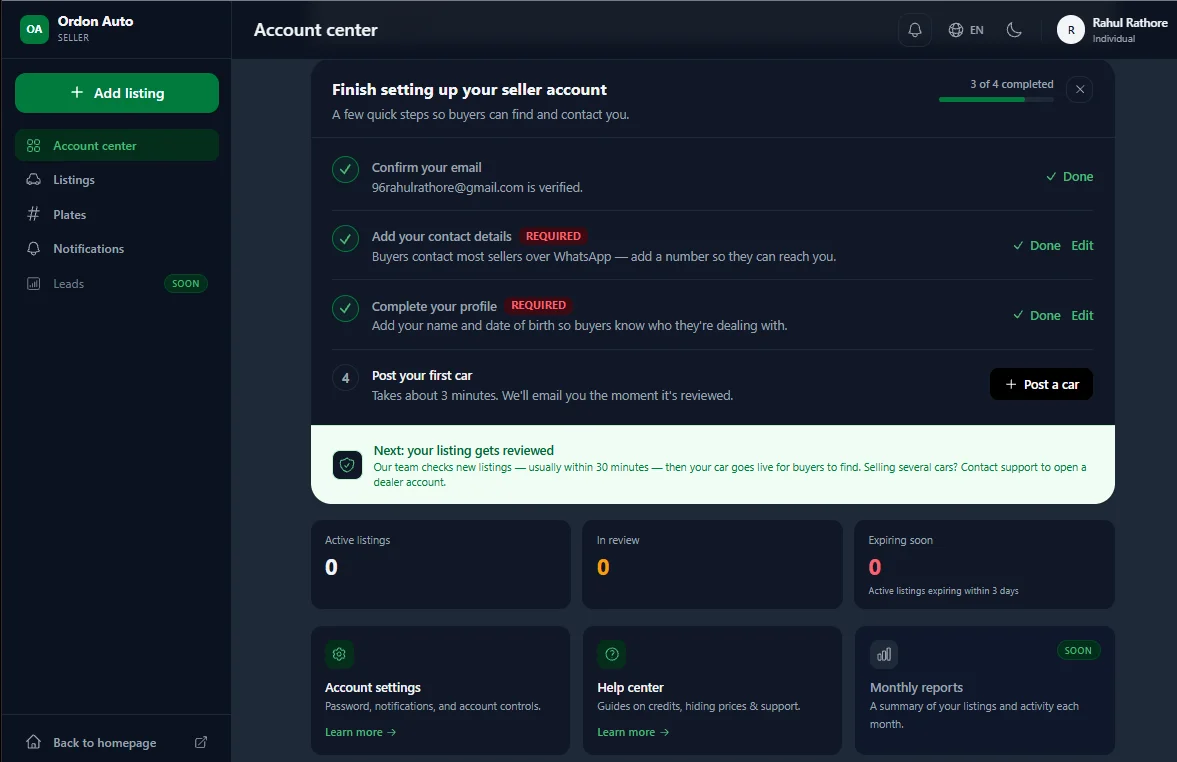The height and width of the screenshot is (762, 1177).
Task: Open notifications bell in top bar
Action: [x=914, y=30]
